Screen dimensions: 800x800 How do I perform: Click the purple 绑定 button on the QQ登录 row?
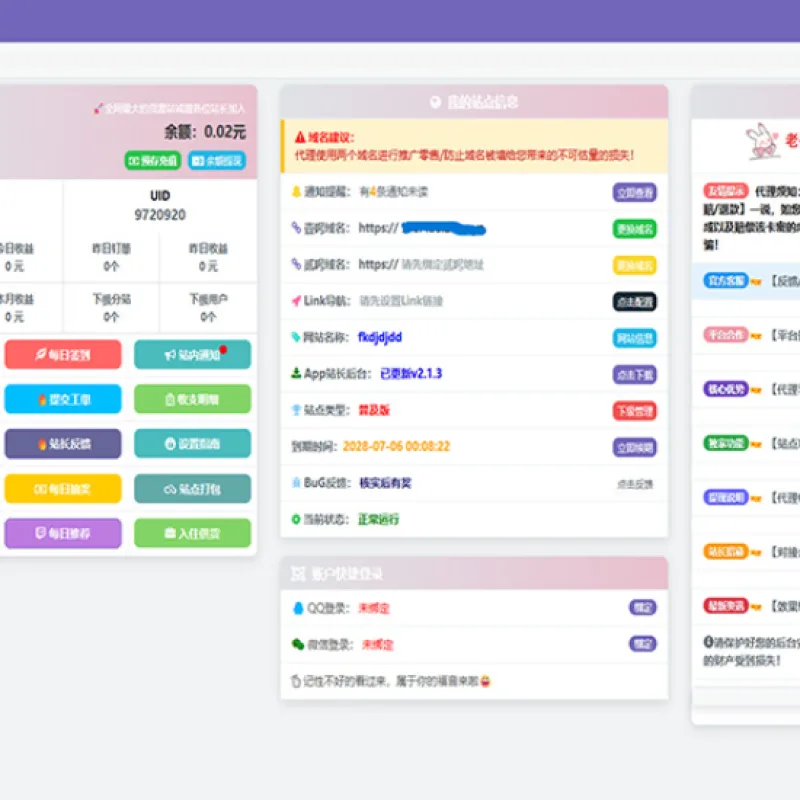[x=643, y=608]
